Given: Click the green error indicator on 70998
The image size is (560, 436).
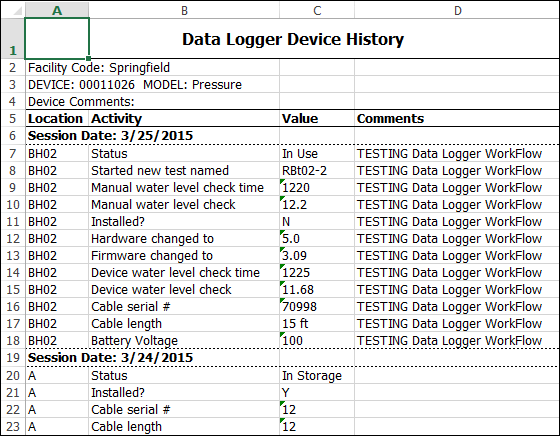Looking at the screenshot, I should pos(282,300).
